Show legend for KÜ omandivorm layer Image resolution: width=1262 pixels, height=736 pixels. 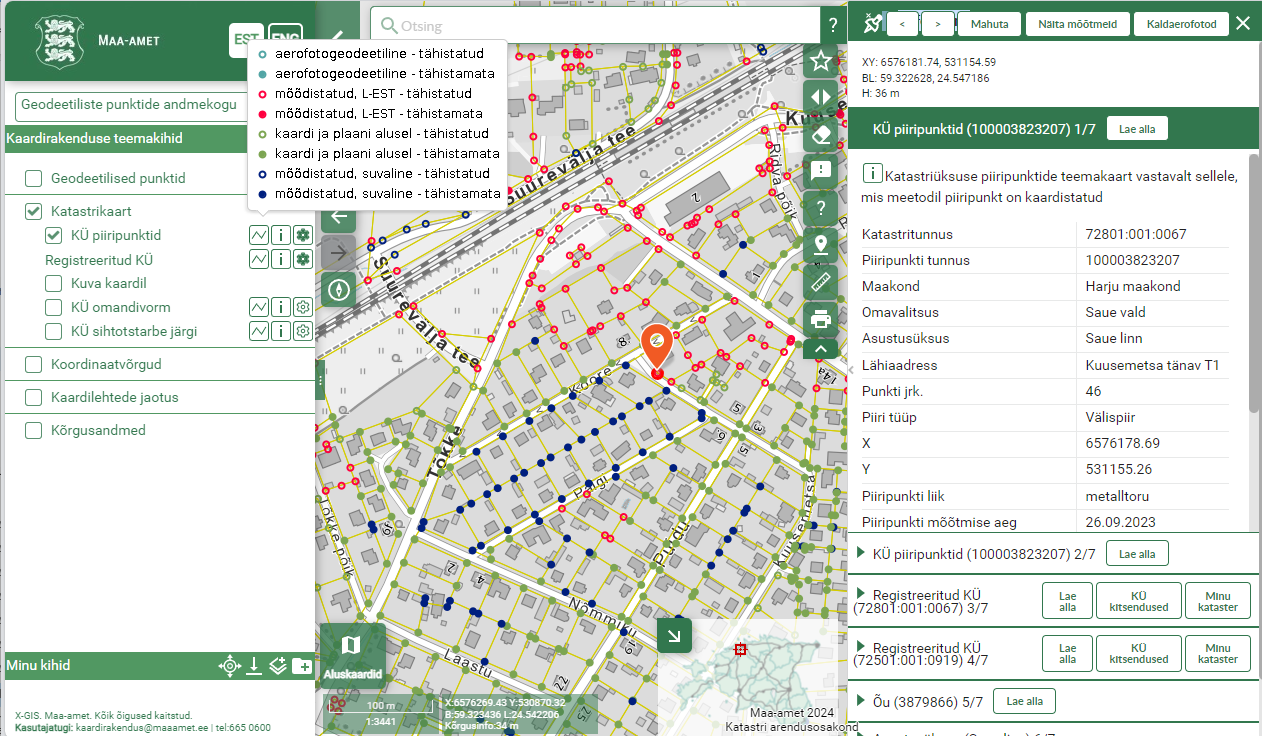pos(258,307)
